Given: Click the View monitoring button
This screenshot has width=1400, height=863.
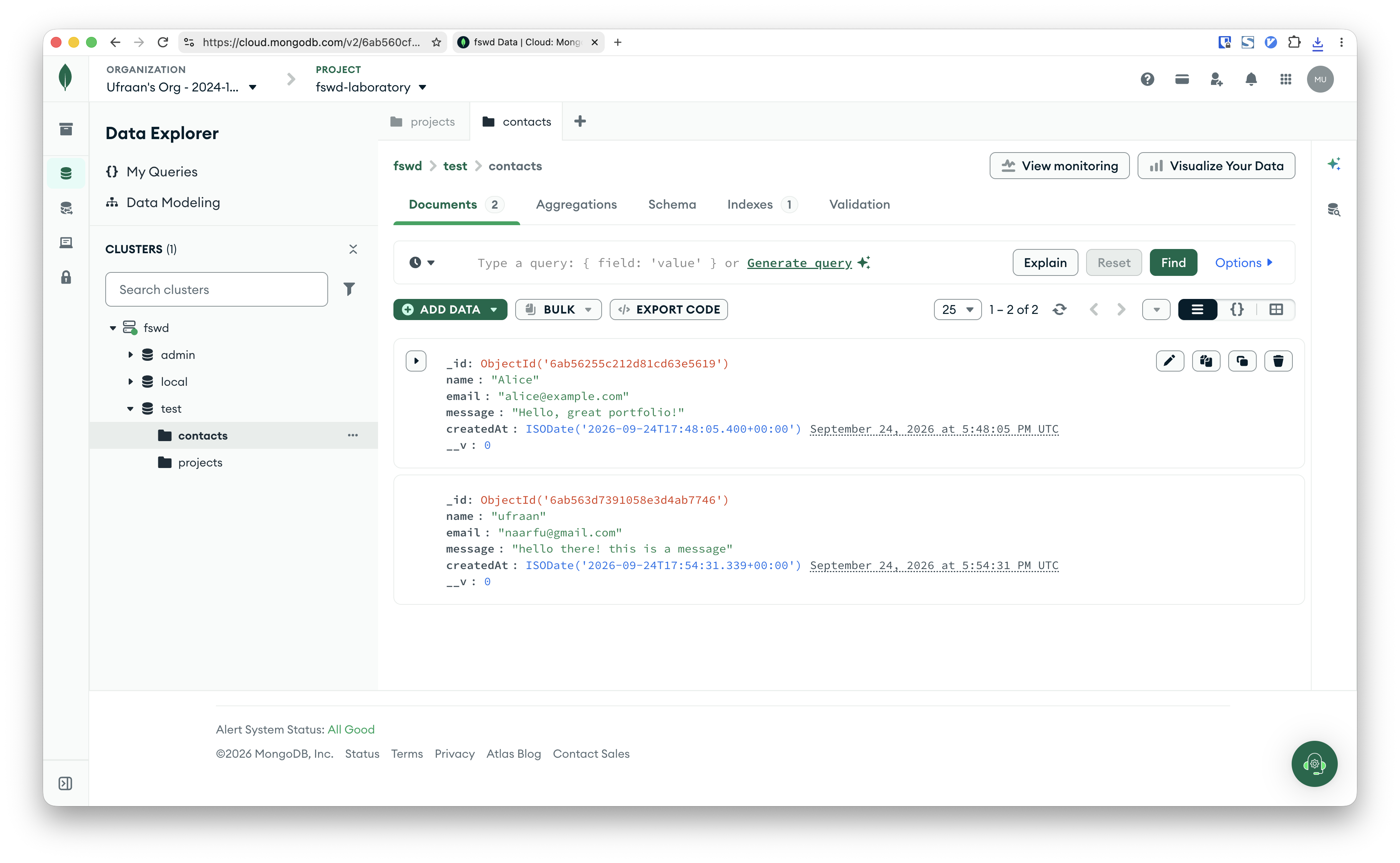Looking at the screenshot, I should pos(1059,166).
